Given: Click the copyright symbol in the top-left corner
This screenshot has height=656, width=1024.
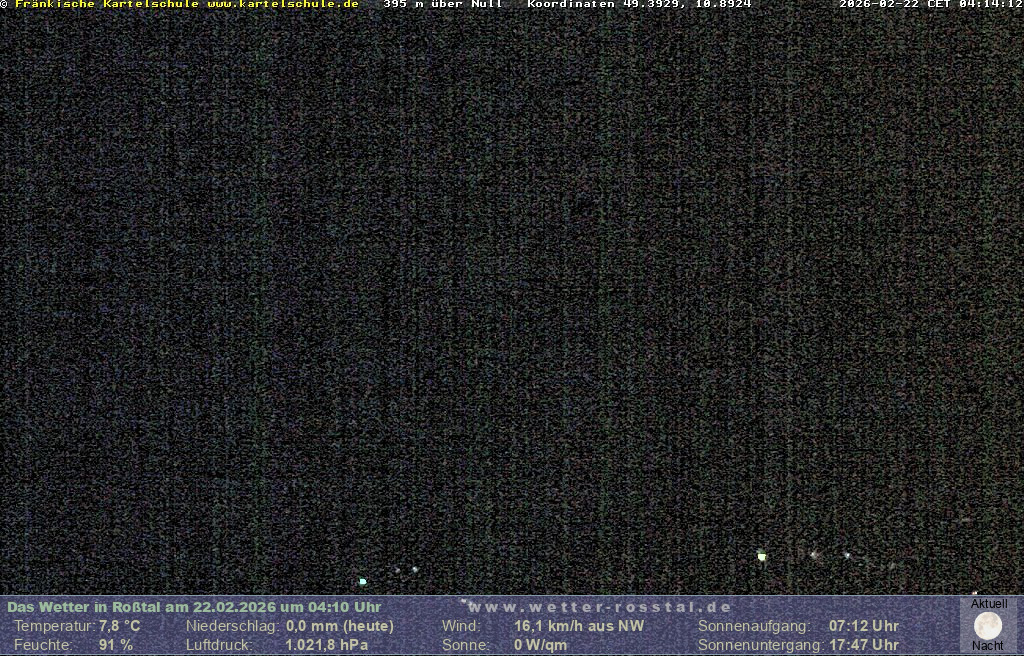Looking at the screenshot, I should (x=4, y=4).
